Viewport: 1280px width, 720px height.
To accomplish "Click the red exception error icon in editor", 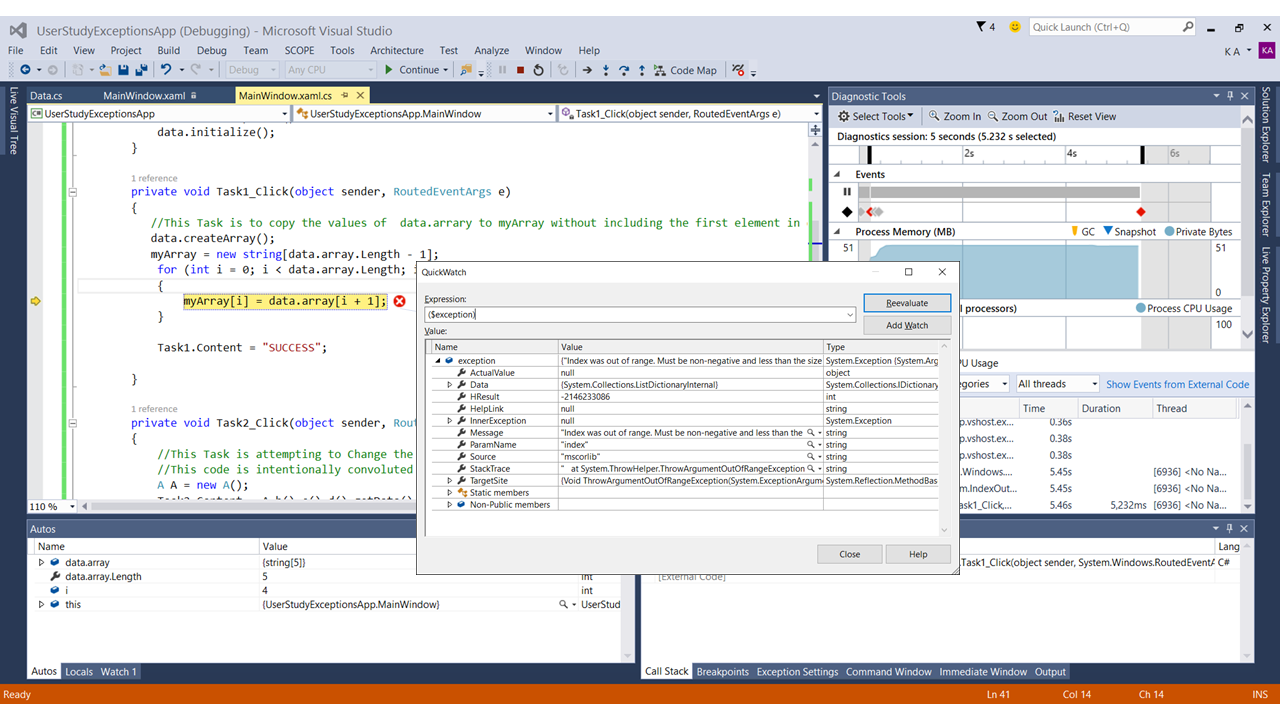I will pos(399,301).
